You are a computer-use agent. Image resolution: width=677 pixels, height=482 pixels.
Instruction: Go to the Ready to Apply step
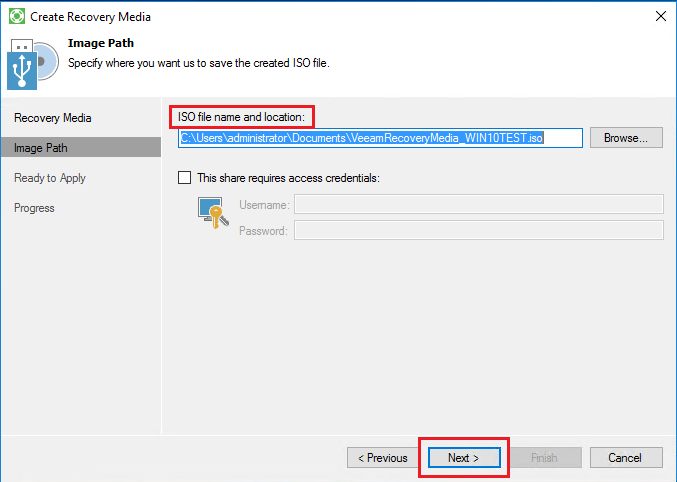(50, 178)
